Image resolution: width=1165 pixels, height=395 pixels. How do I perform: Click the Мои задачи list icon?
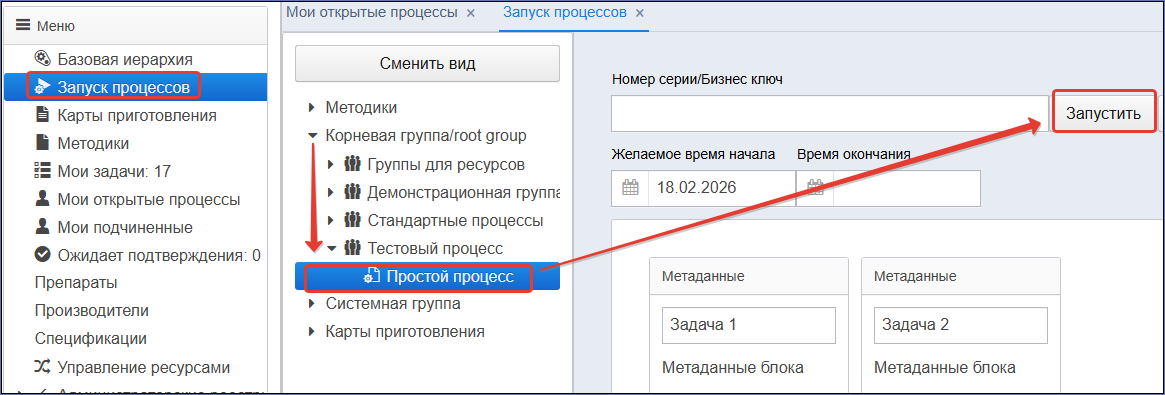tap(43, 172)
